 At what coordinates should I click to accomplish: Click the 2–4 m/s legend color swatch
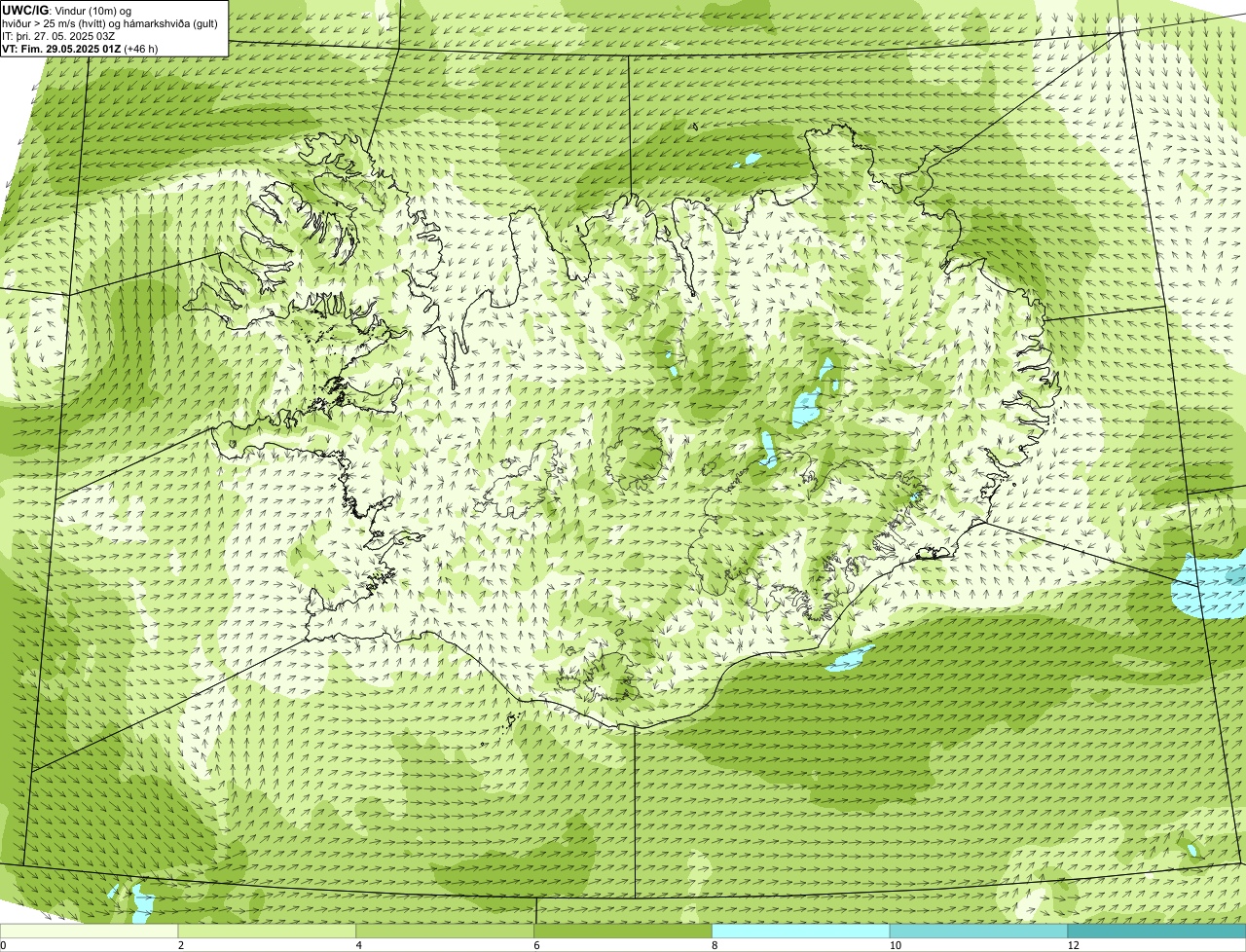pyautogui.click(x=268, y=931)
